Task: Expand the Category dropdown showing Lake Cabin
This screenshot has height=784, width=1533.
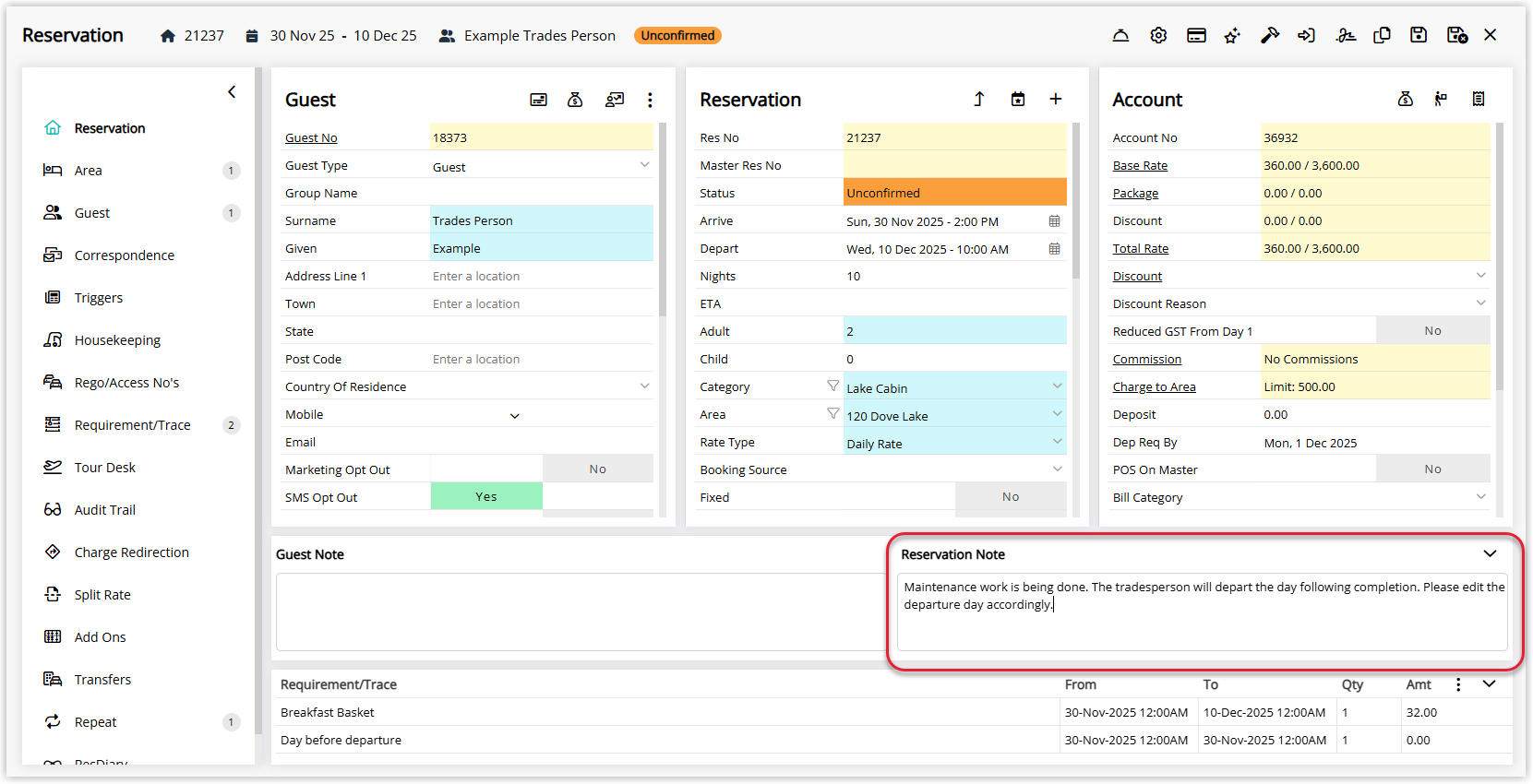Action: [1057, 386]
